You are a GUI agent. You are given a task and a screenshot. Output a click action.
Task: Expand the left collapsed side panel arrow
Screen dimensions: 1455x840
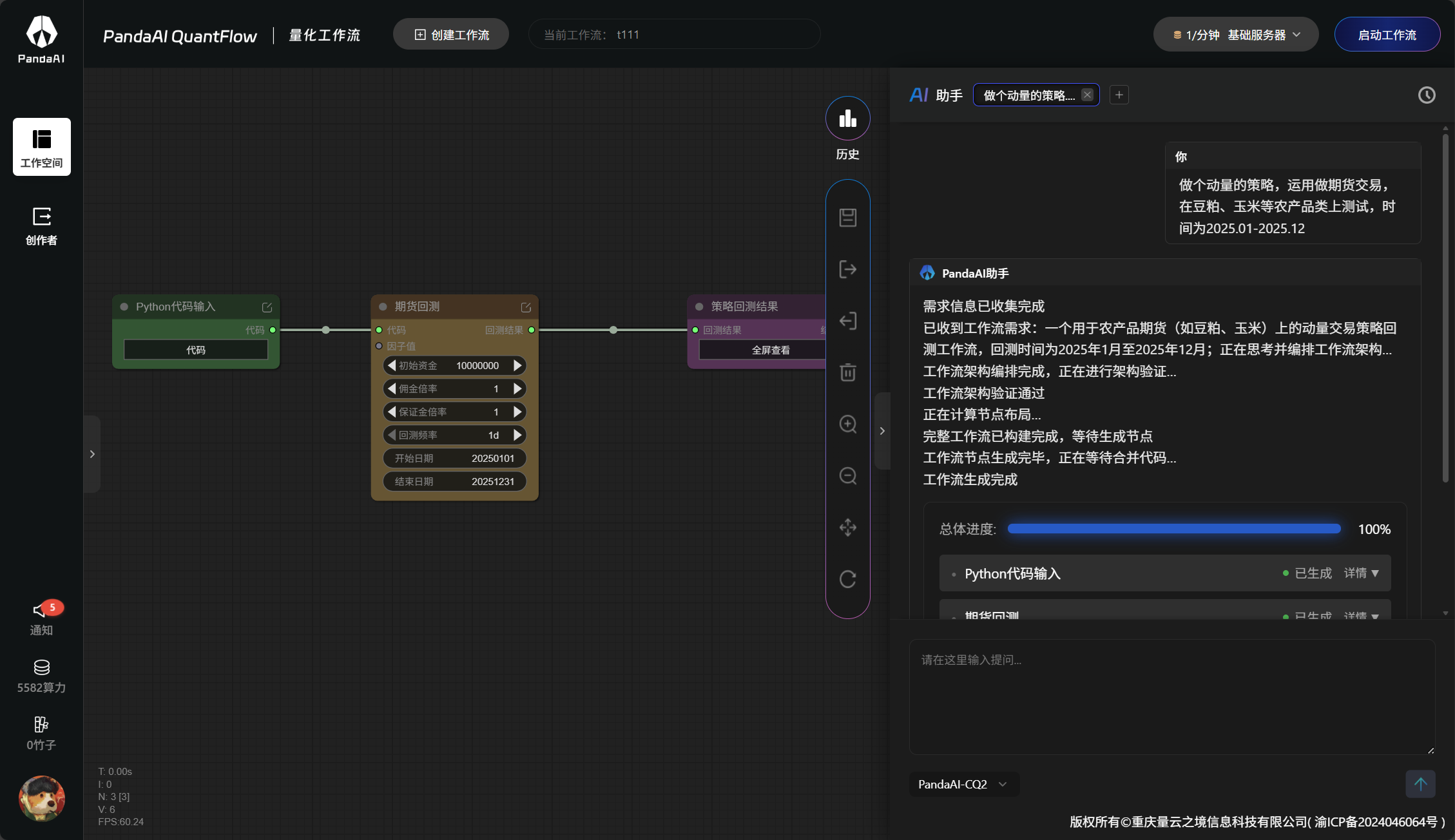pyautogui.click(x=92, y=454)
